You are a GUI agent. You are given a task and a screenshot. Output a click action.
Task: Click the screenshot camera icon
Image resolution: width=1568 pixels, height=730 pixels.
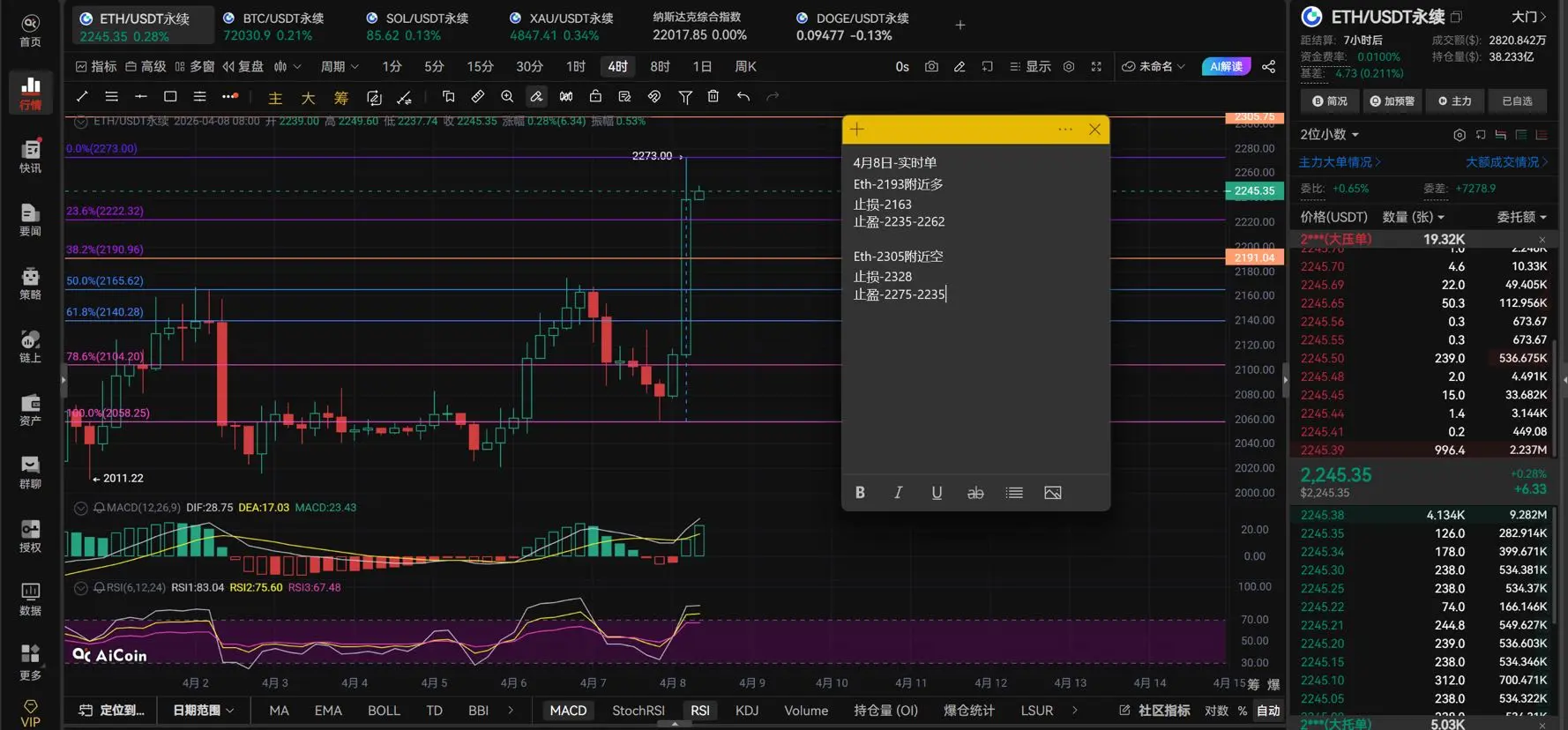pos(931,67)
